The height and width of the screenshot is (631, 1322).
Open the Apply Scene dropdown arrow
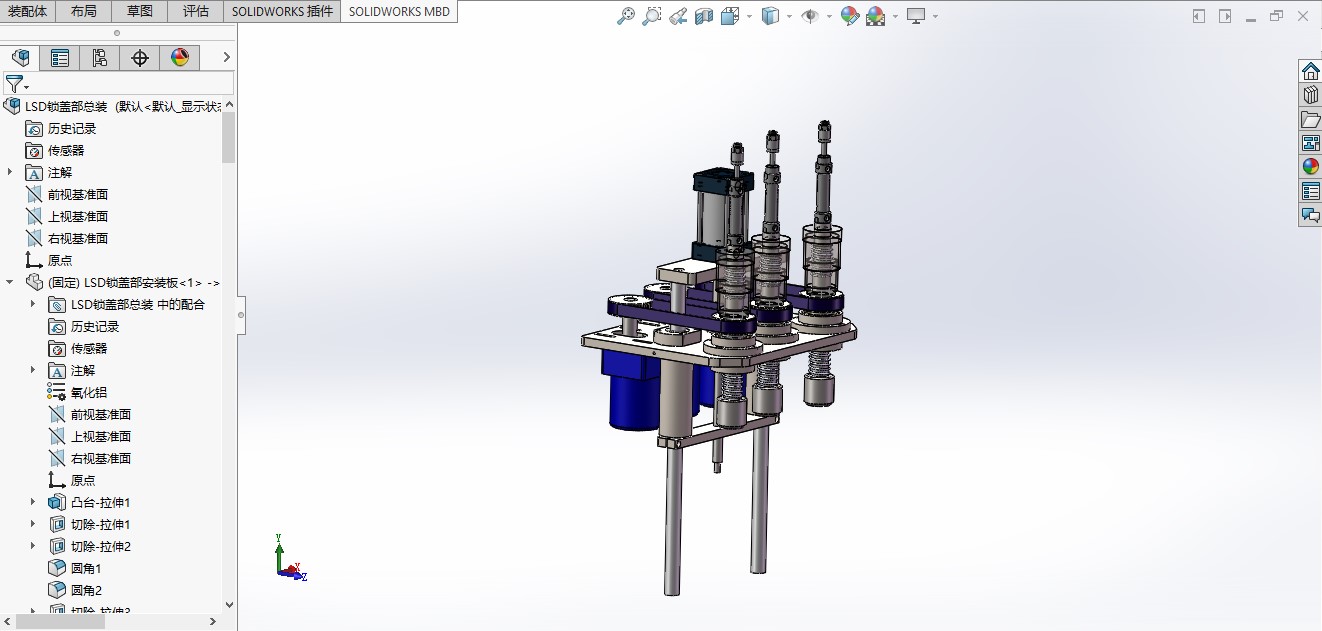[895, 17]
